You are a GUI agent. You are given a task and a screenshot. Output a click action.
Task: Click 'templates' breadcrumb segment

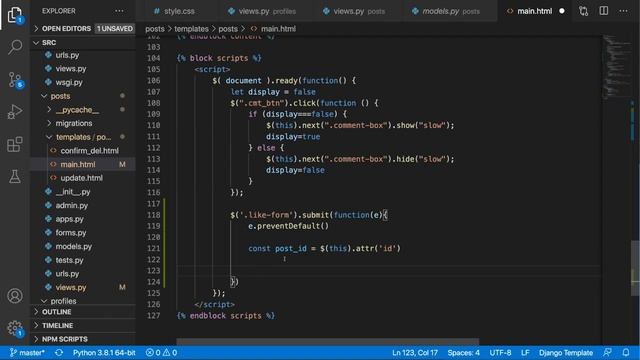coord(191,29)
